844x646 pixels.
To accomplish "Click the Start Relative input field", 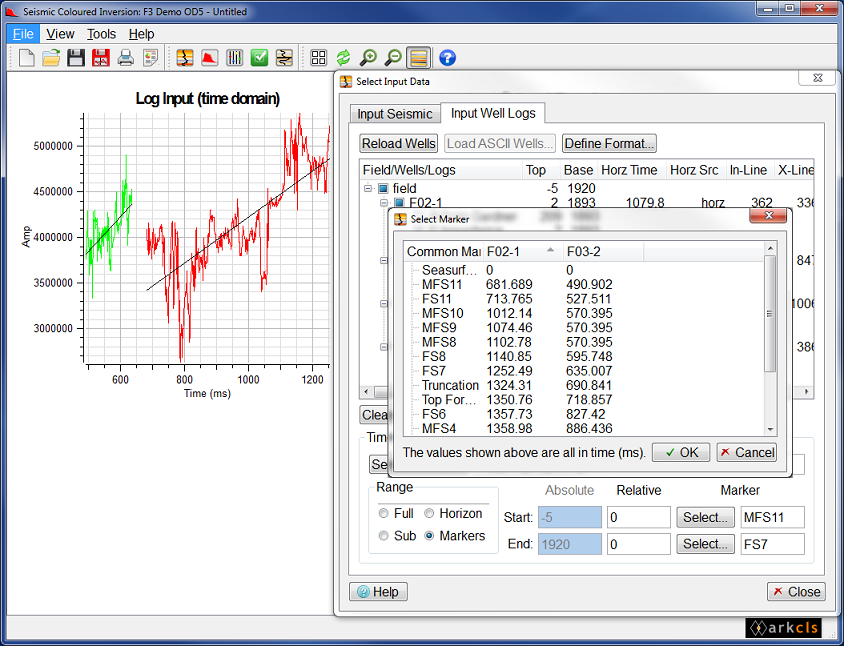I will pos(638,517).
